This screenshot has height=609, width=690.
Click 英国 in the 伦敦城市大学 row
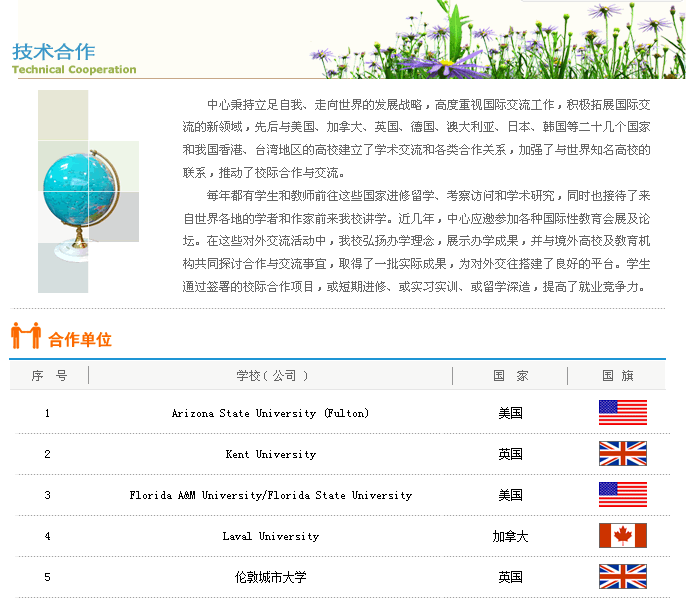point(510,577)
